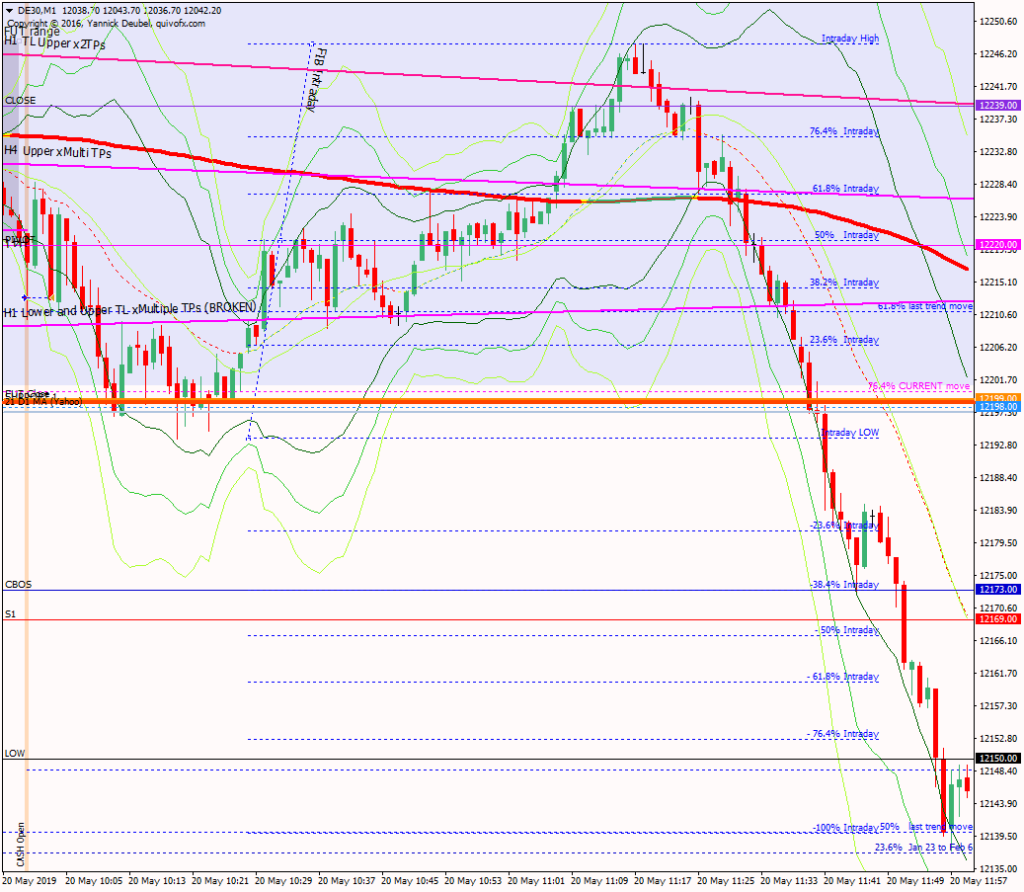Select the red 12169.00 S1 price tag

click(x=997, y=619)
